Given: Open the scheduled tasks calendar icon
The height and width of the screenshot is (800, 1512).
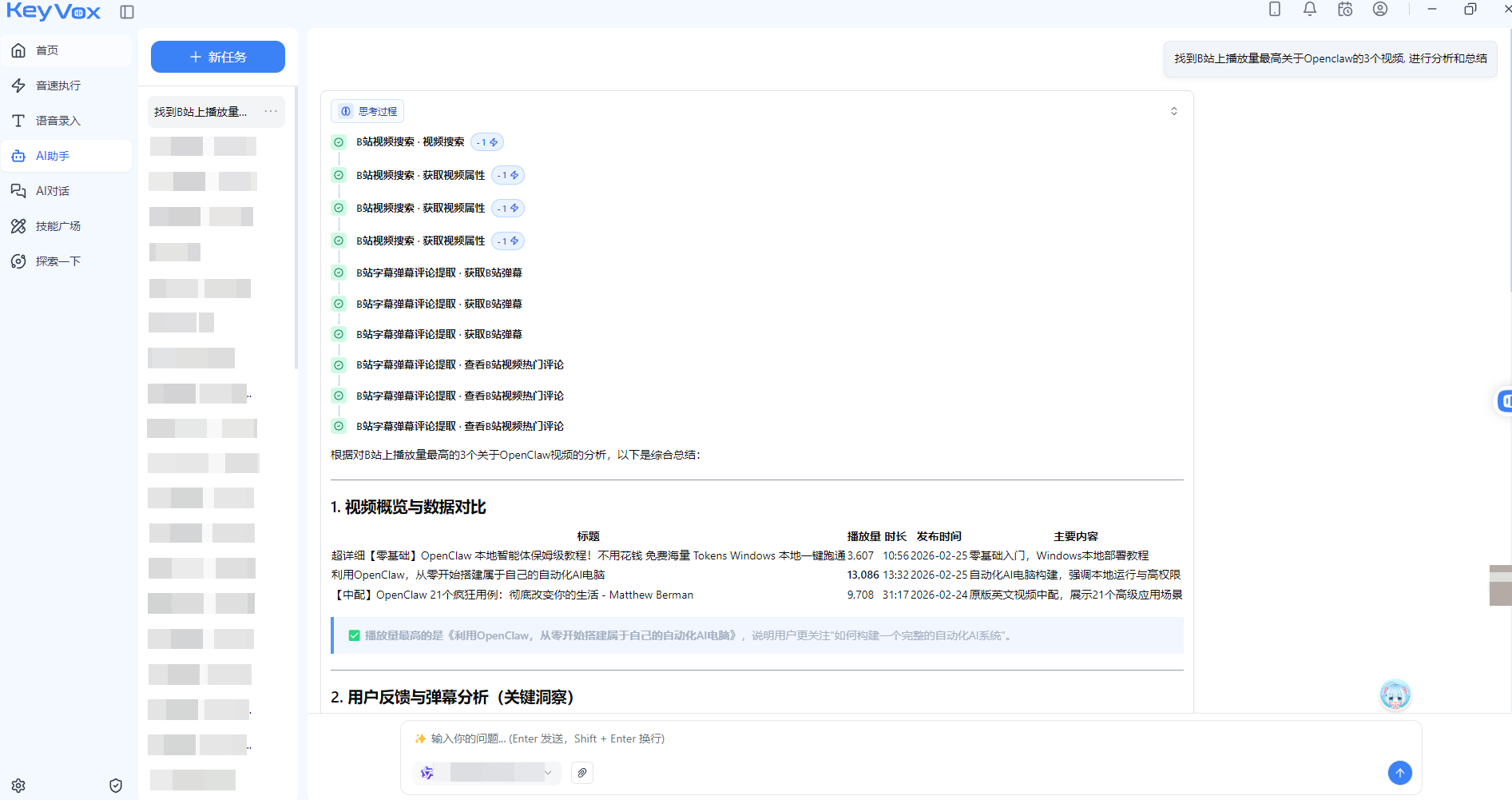Looking at the screenshot, I should (1345, 10).
